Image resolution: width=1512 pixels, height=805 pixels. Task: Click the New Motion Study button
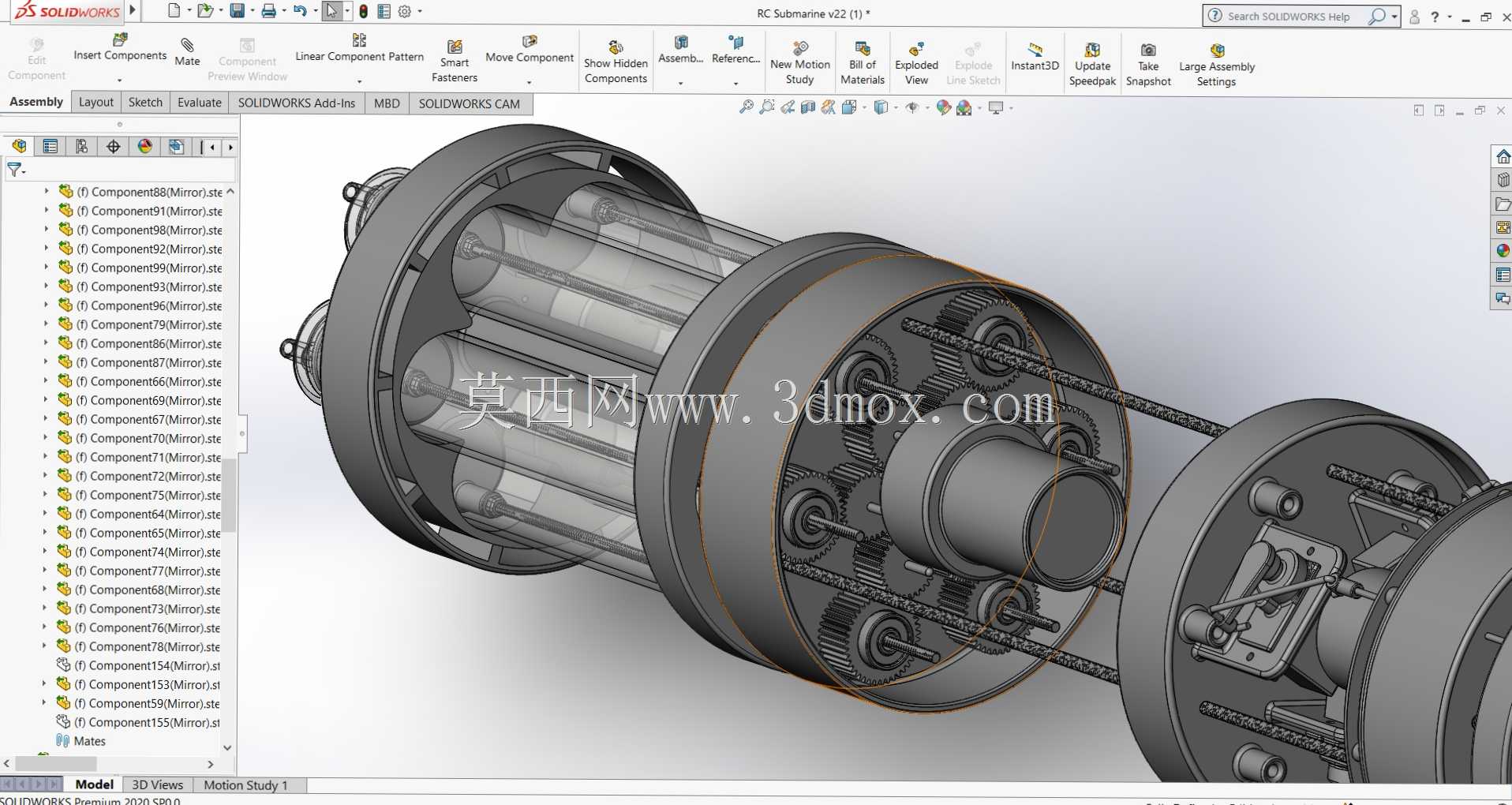pyautogui.click(x=800, y=62)
